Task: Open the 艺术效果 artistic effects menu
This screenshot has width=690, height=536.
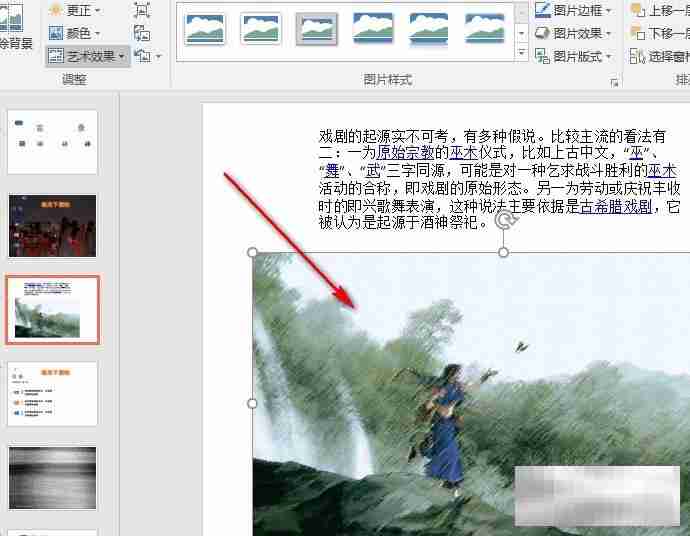Action: pos(88,56)
